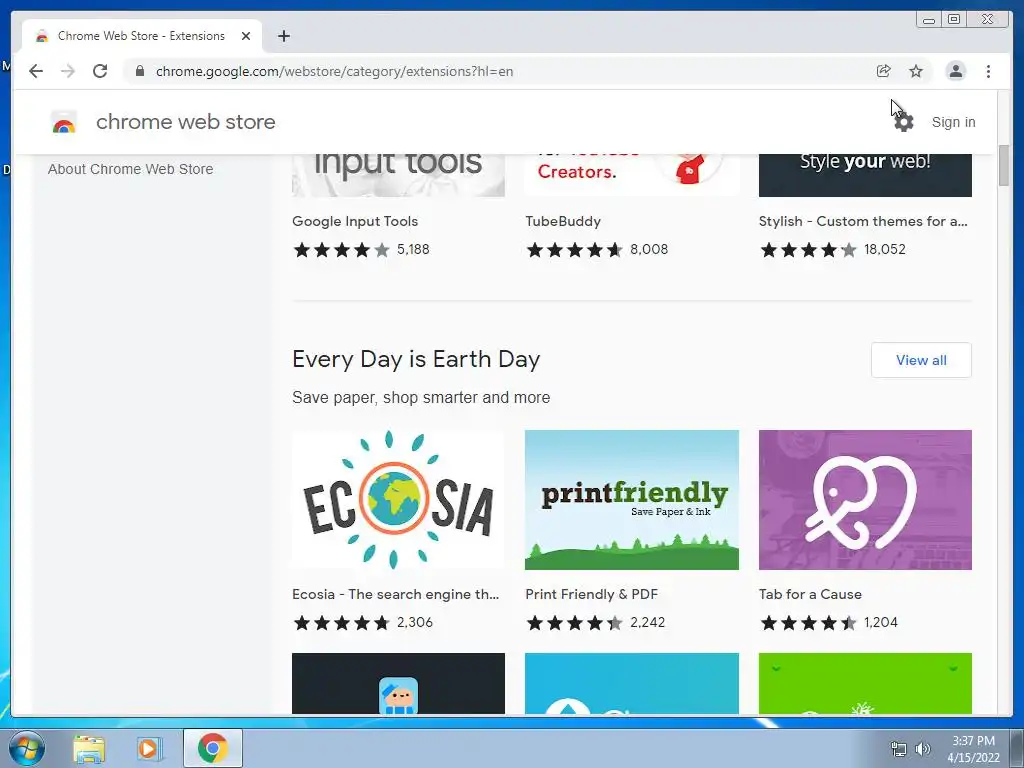
Task: Click the TubeBuddy 8,008 rating stars
Action: 575,249
